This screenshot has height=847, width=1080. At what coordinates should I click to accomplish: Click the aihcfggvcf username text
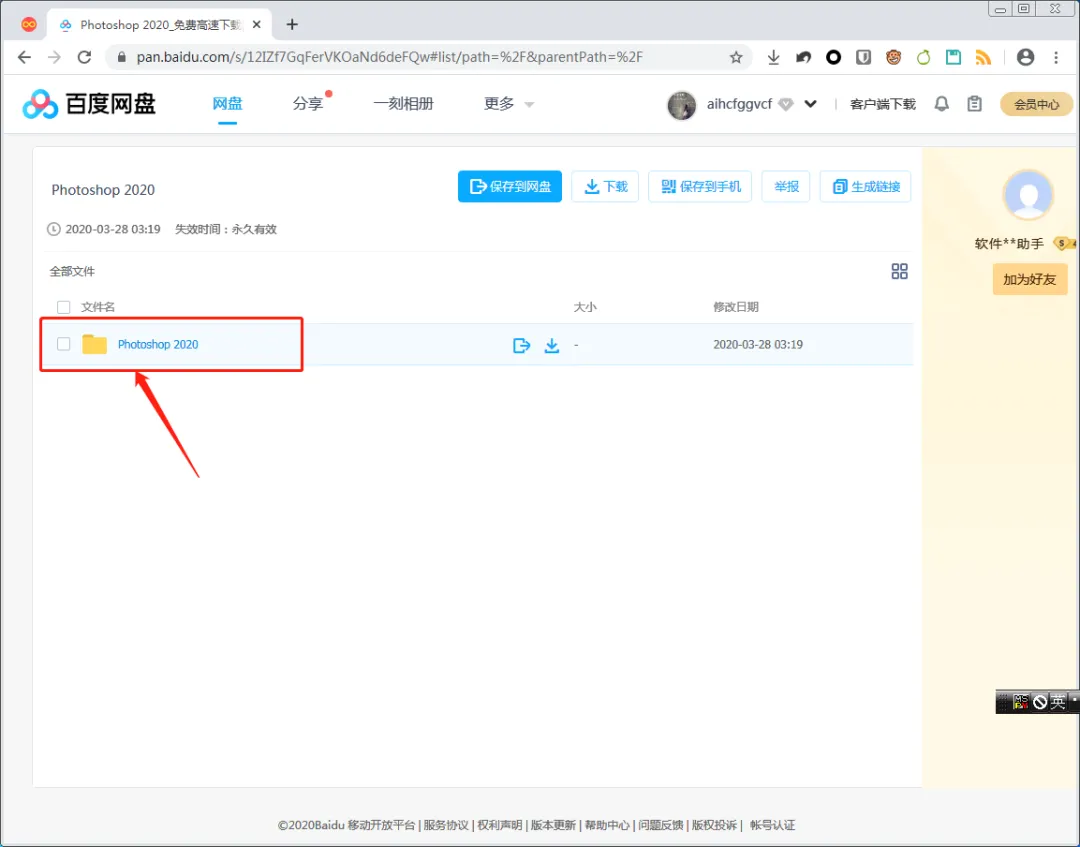[739, 105]
